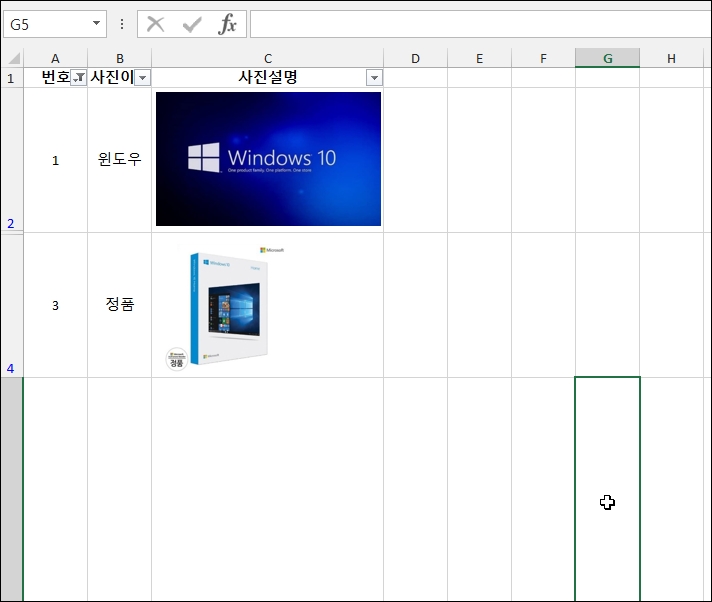Select column D header

(x=415, y=58)
